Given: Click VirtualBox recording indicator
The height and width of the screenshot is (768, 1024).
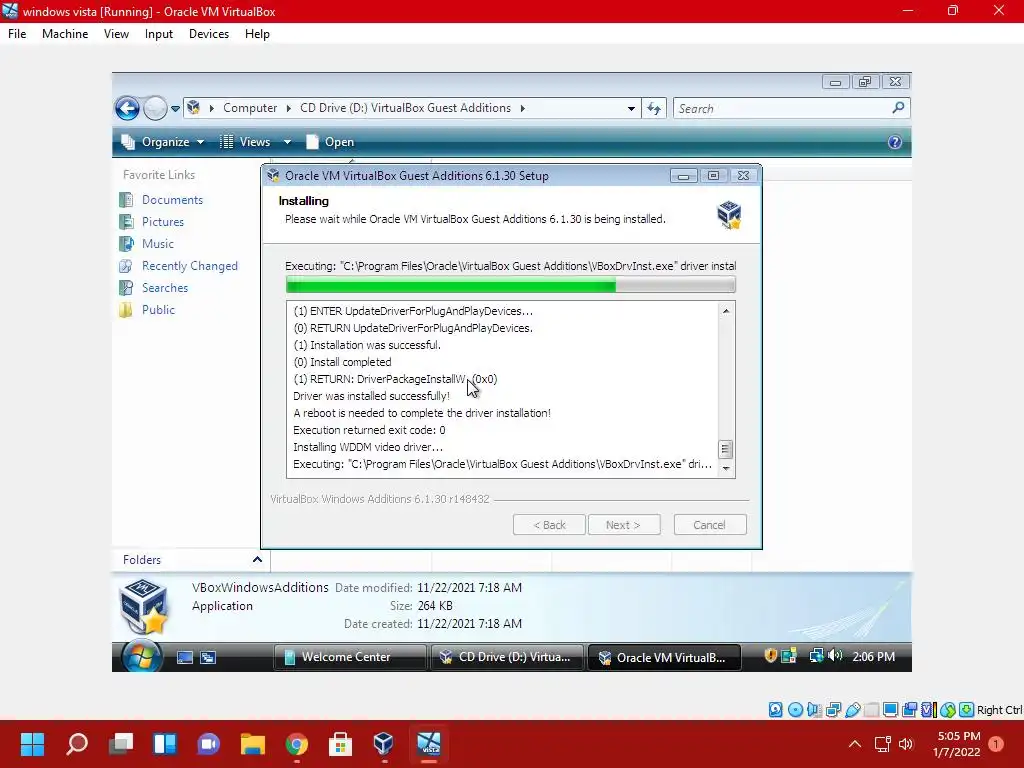Looking at the screenshot, I should click(x=909, y=710).
